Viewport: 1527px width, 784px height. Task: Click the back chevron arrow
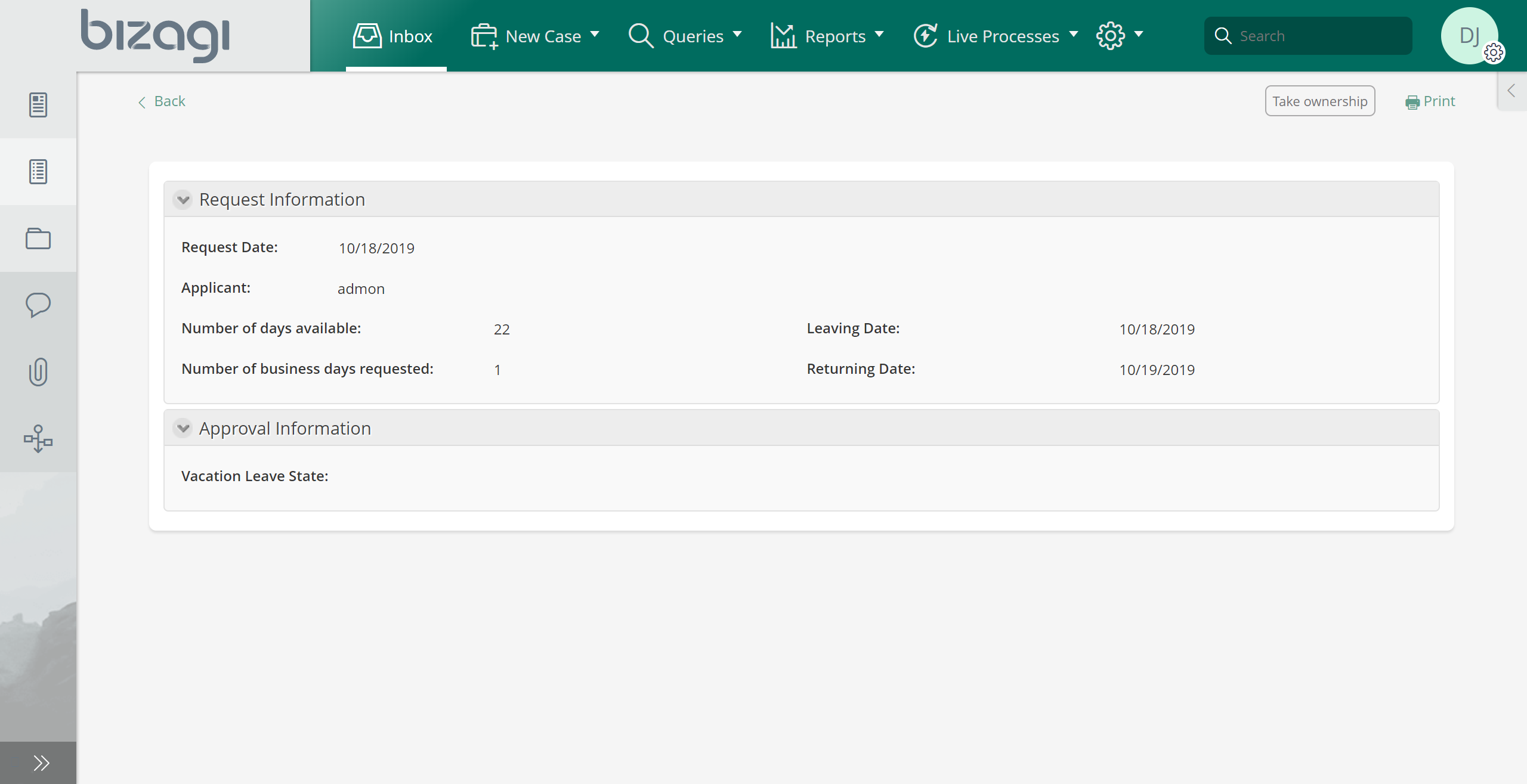click(x=142, y=102)
